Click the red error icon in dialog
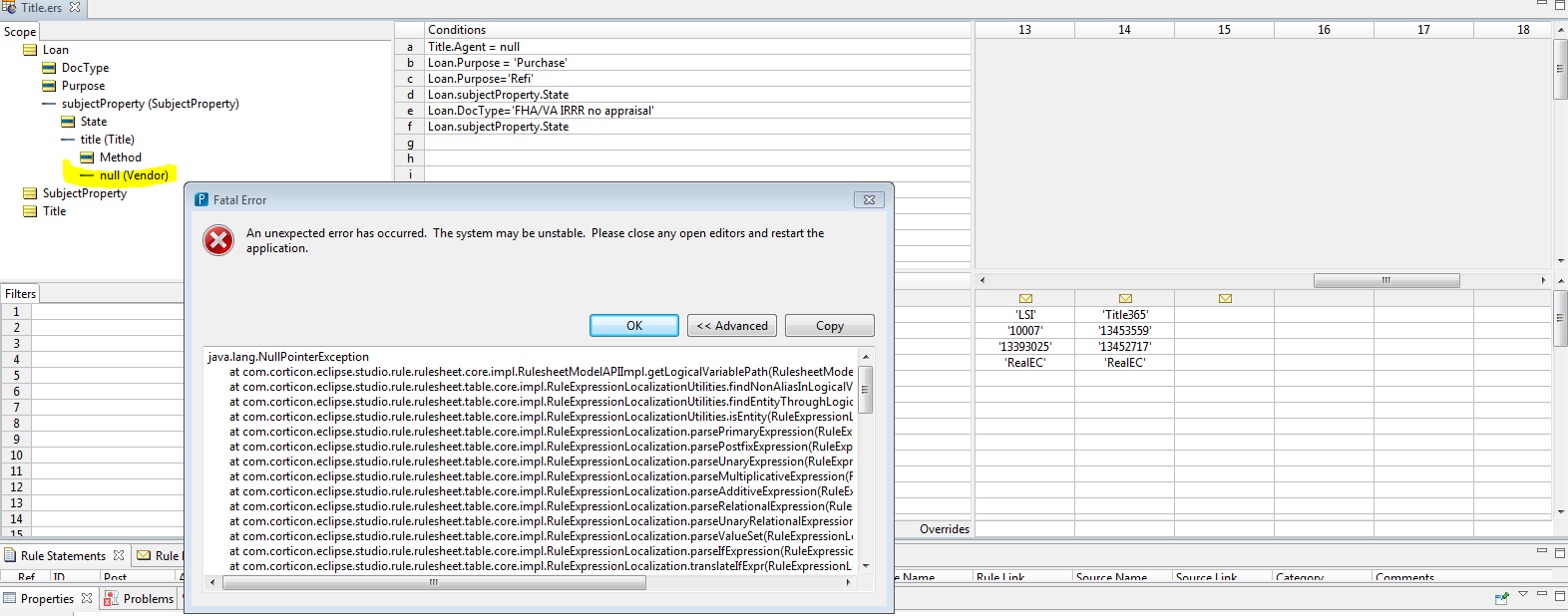1568x616 pixels. click(x=218, y=240)
